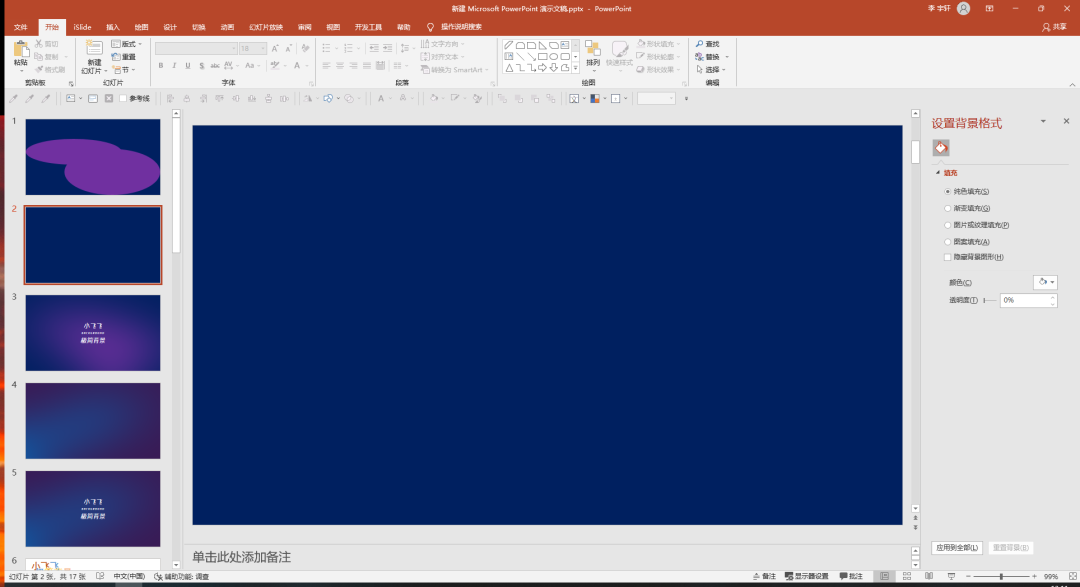Close the Format Background pane
The height and width of the screenshot is (587, 1080).
click(x=1066, y=121)
